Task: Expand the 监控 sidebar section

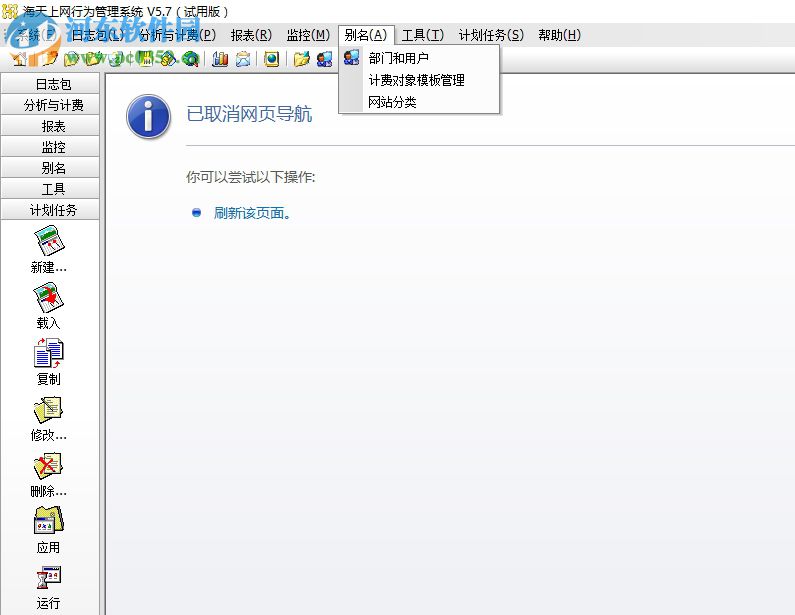Action: coord(50,147)
